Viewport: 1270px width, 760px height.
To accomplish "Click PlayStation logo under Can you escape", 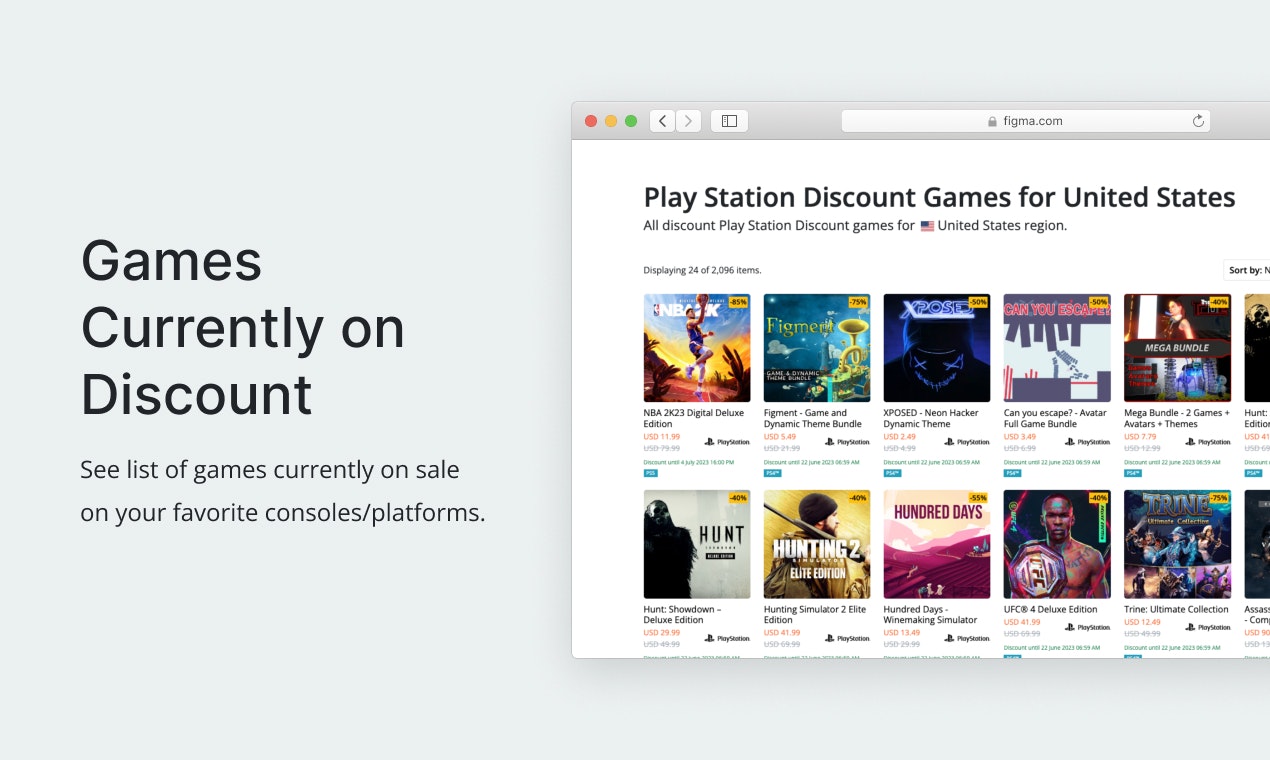I will (x=1087, y=441).
